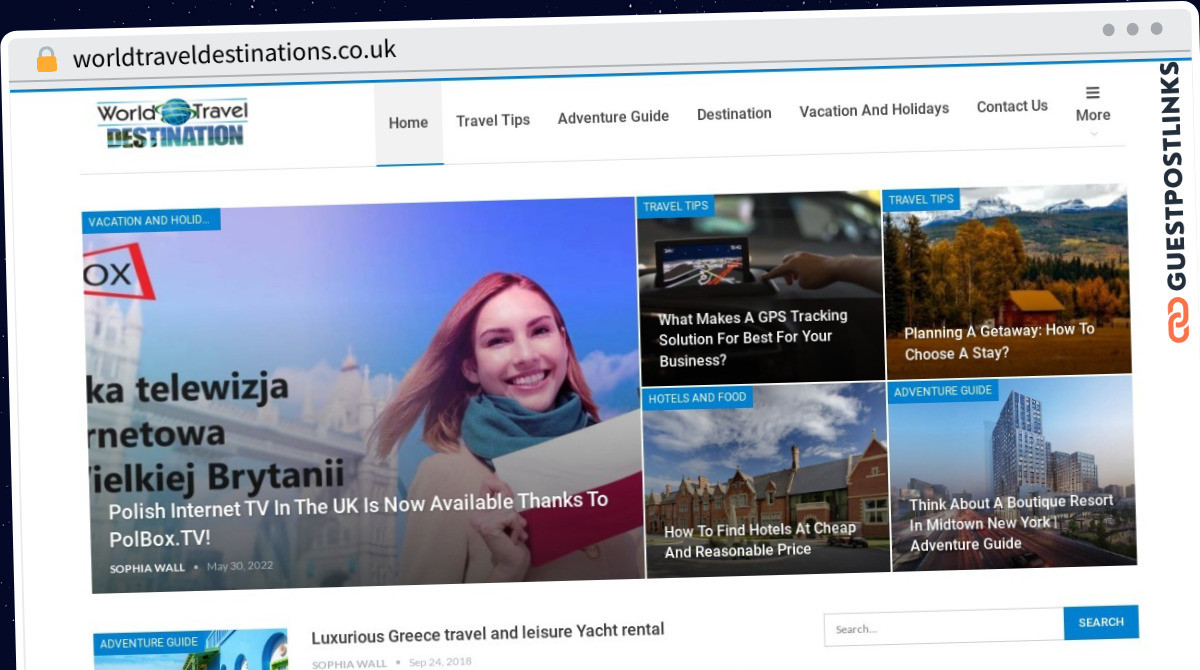Open the Yacht rental article thumbnail
The width and height of the screenshot is (1200, 670).
pos(191,650)
